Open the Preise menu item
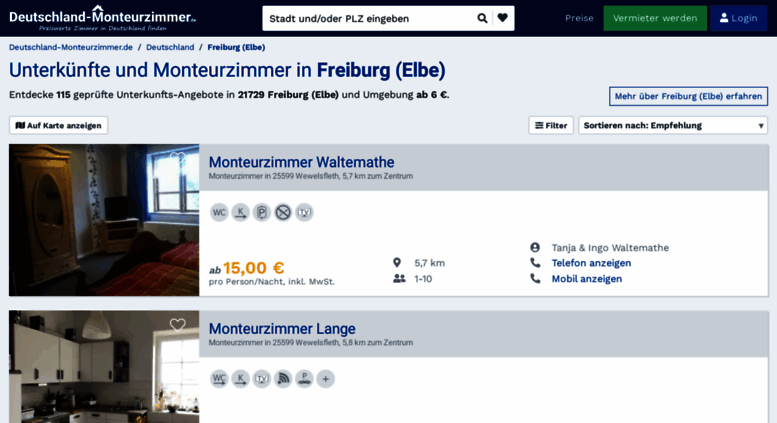777x423 pixels. click(x=579, y=18)
